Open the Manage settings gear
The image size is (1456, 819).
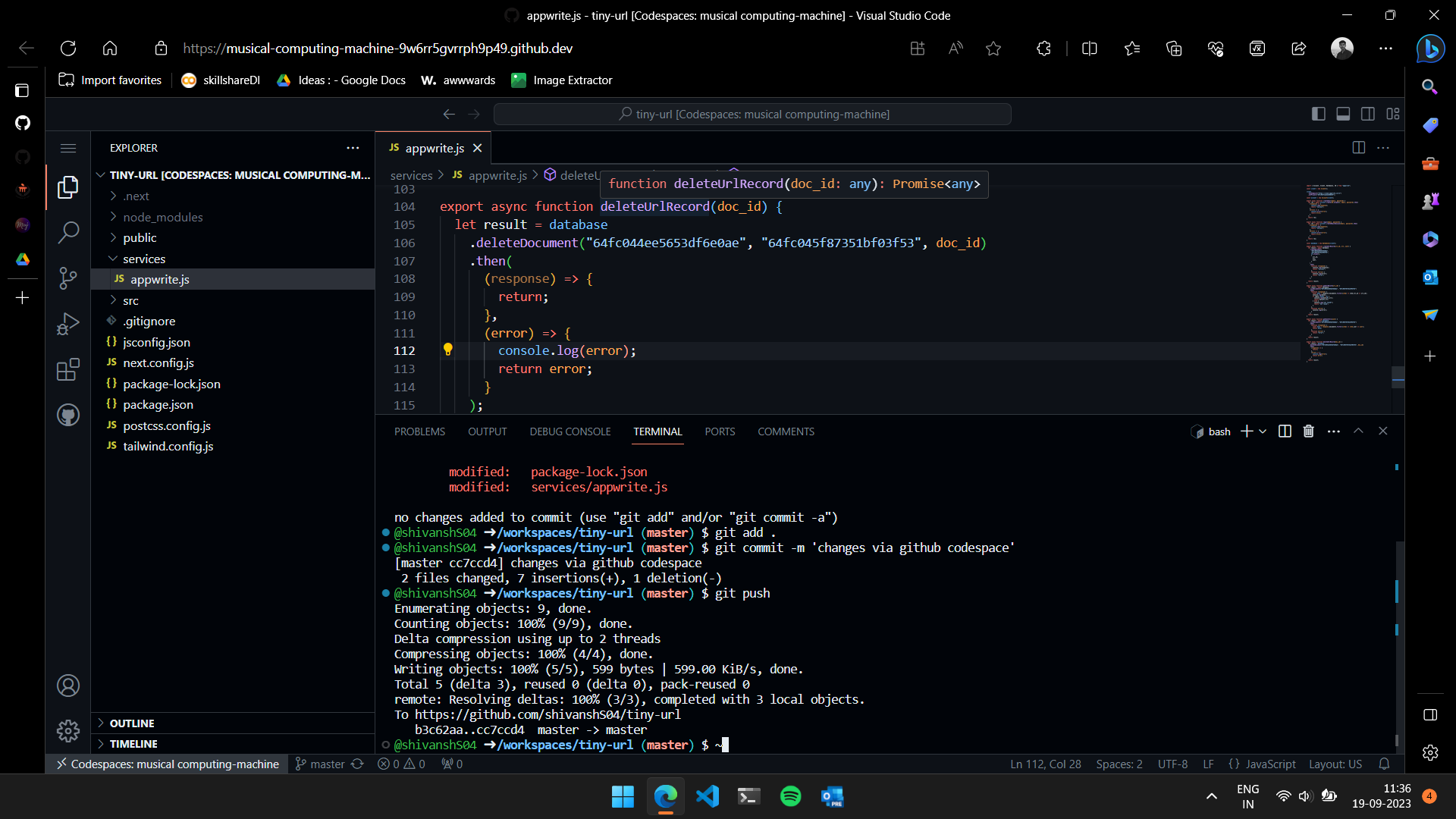[x=68, y=731]
